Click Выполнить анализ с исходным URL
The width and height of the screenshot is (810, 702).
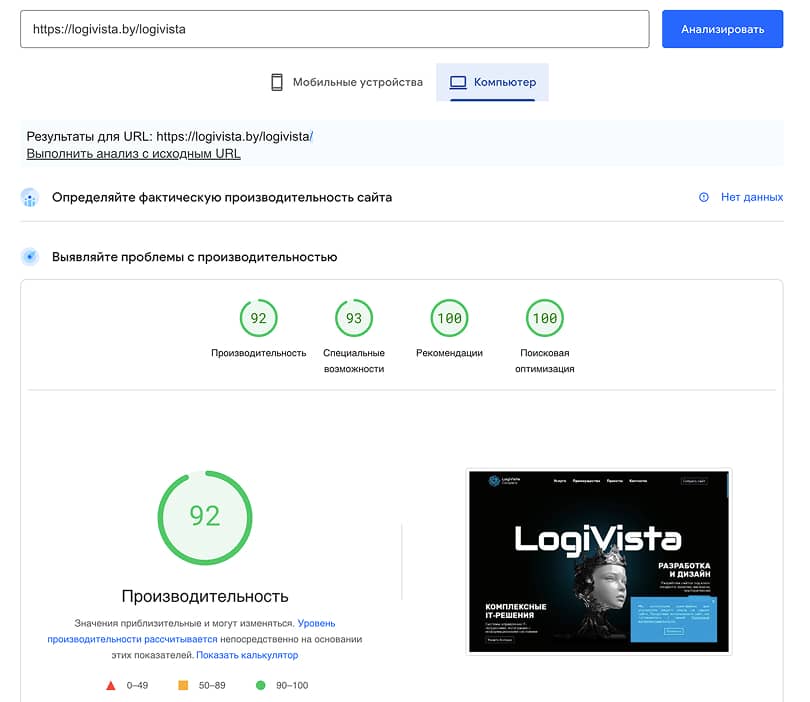[x=133, y=154]
